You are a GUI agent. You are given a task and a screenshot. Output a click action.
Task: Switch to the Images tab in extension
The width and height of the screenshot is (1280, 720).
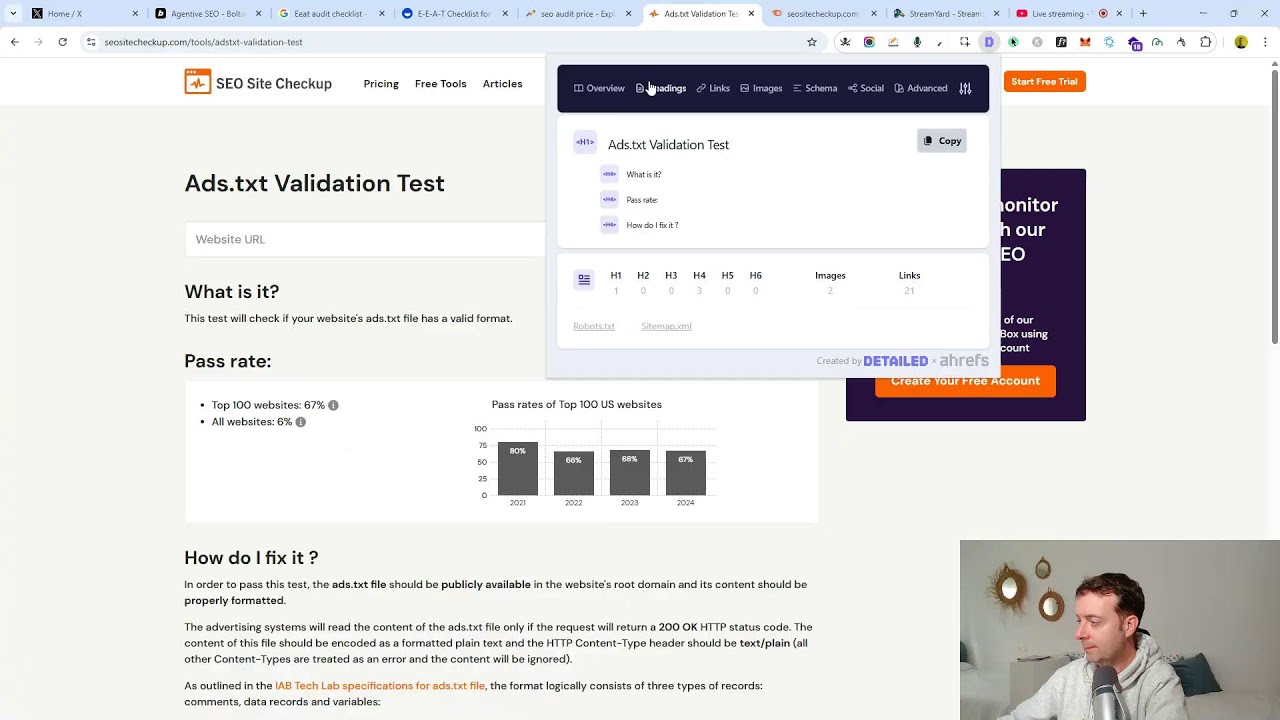[761, 88]
